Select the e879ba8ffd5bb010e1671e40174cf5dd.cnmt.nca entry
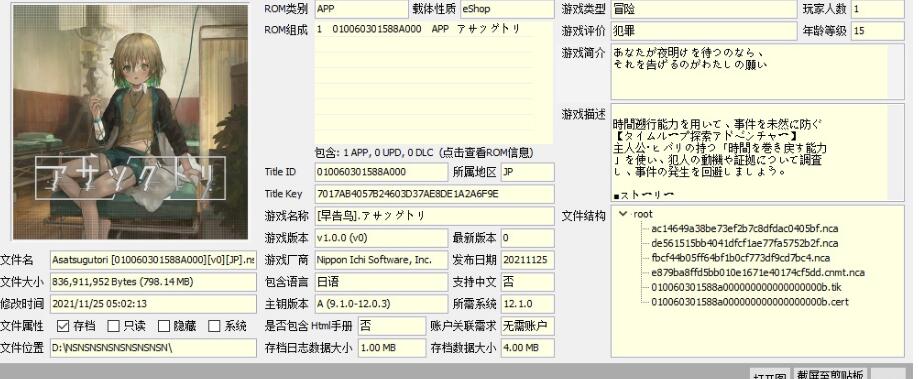 758,272
